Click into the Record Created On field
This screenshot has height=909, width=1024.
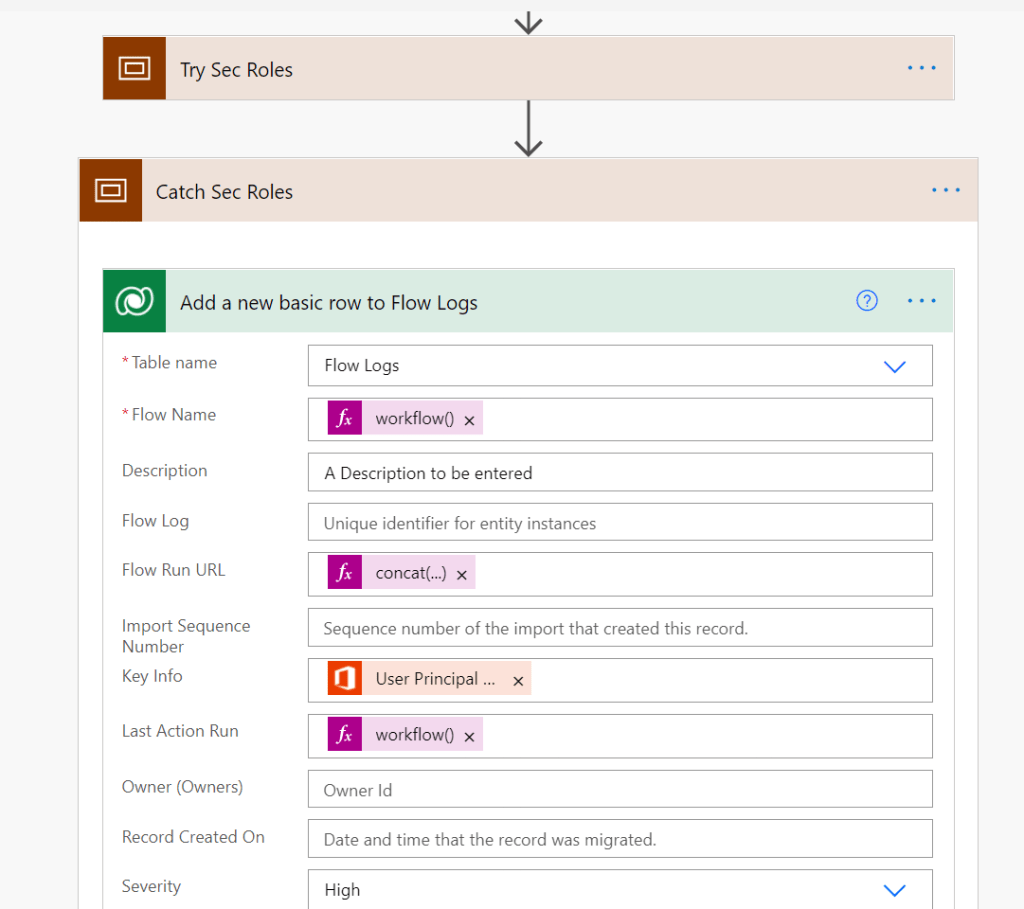(x=620, y=839)
